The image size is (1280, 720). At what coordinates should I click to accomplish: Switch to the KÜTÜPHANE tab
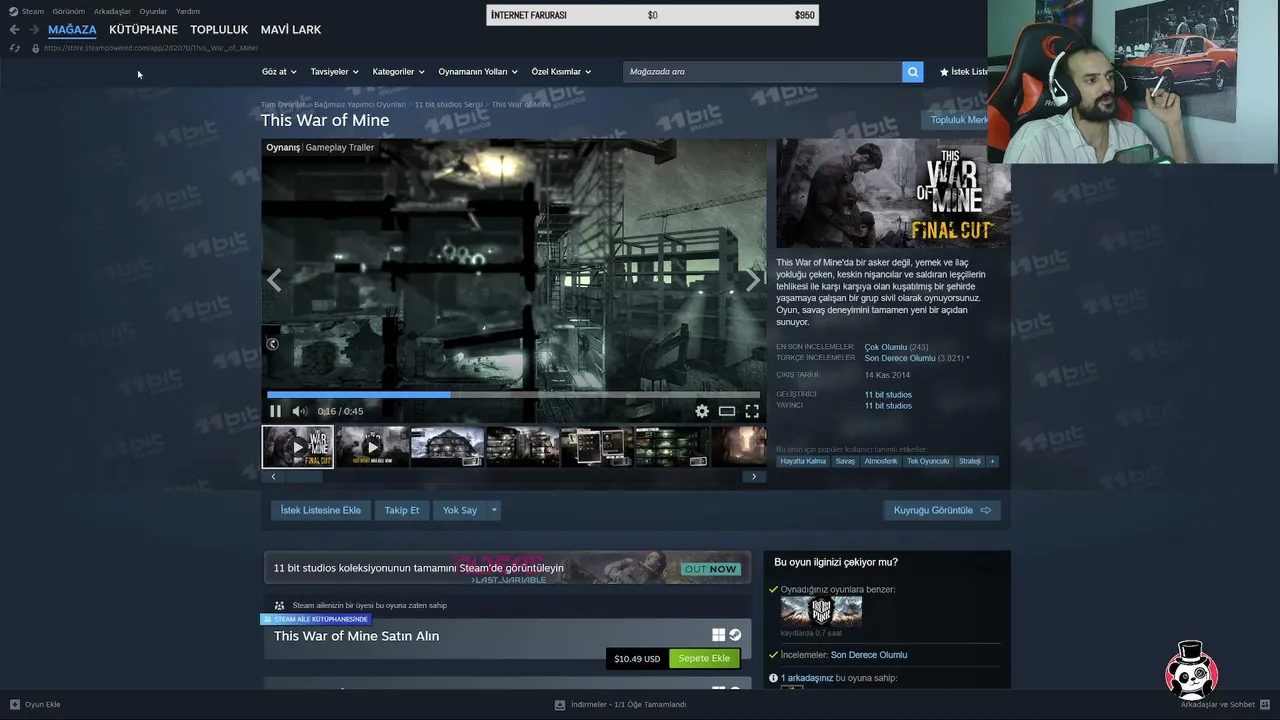143,30
